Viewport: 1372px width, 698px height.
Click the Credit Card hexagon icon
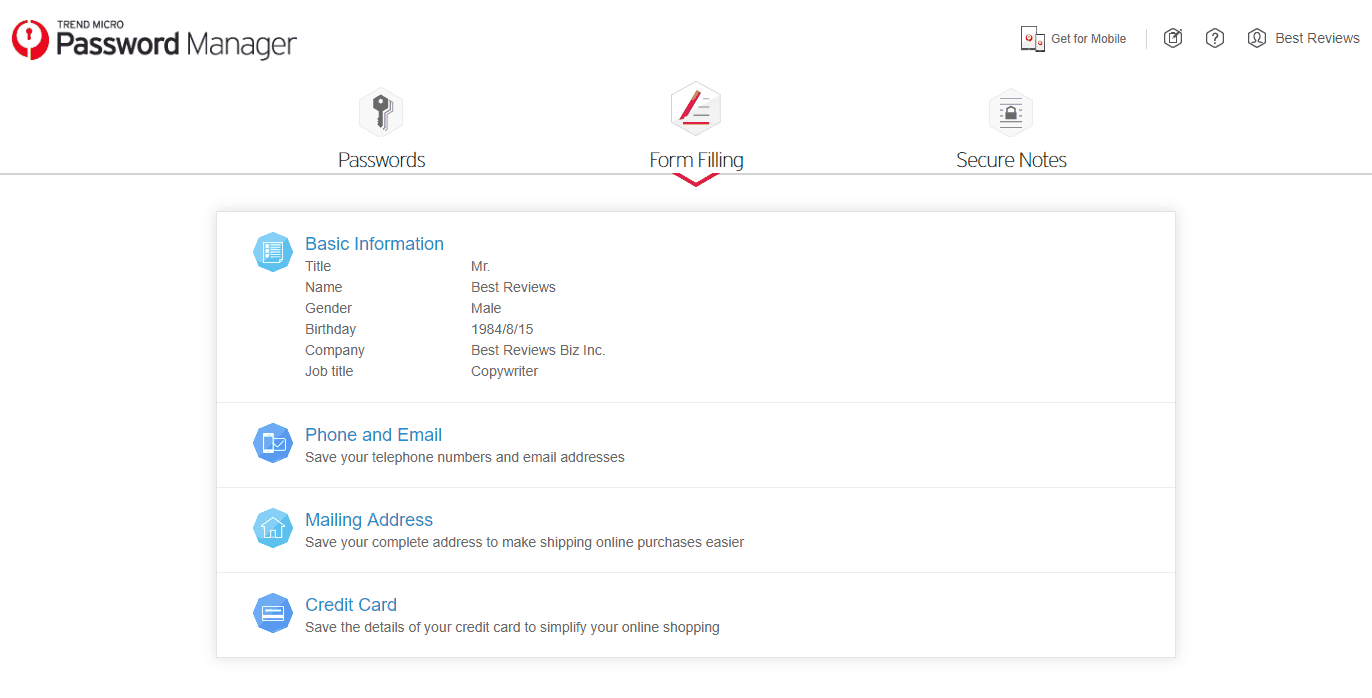272,613
